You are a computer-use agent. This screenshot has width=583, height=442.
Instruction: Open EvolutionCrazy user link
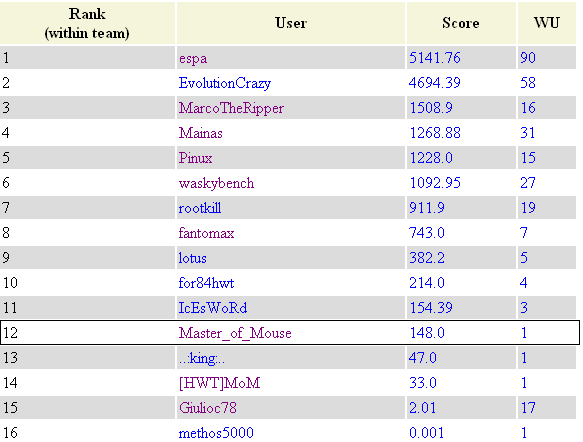225,83
